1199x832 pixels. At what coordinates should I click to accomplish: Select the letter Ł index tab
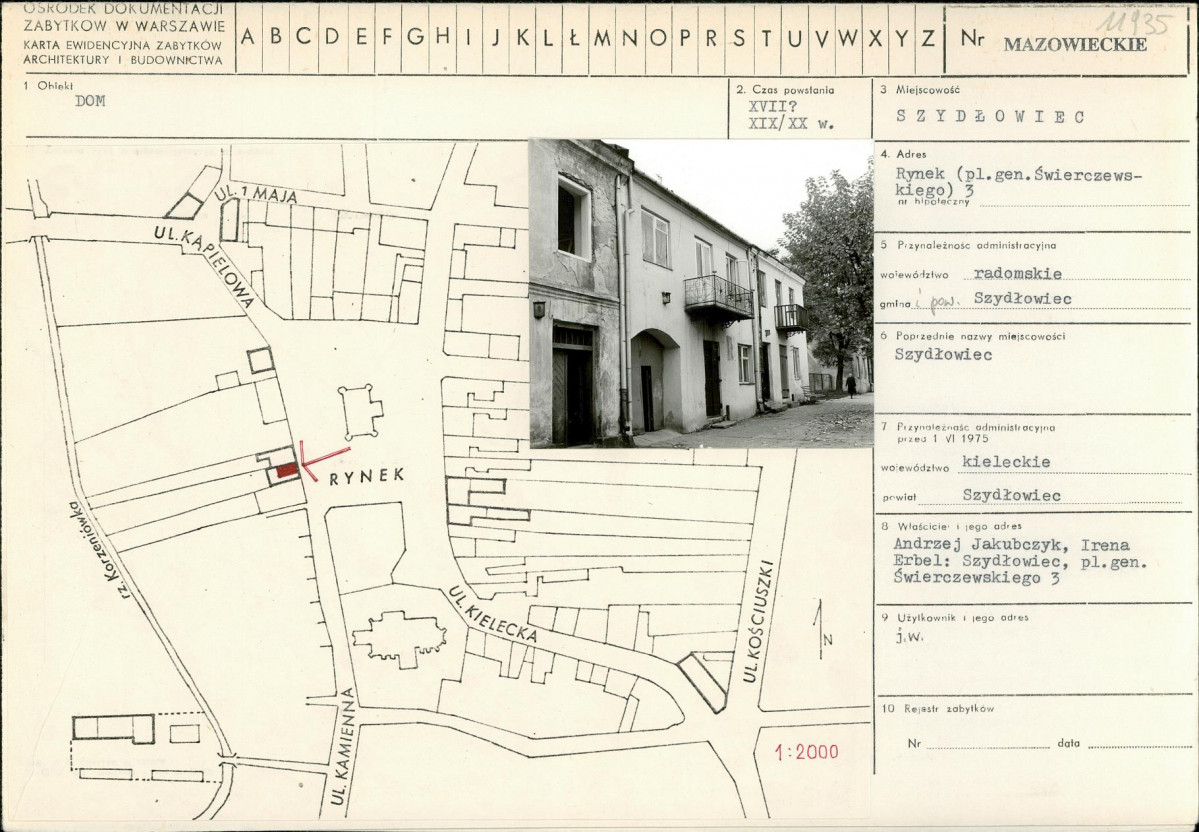[x=574, y=38]
